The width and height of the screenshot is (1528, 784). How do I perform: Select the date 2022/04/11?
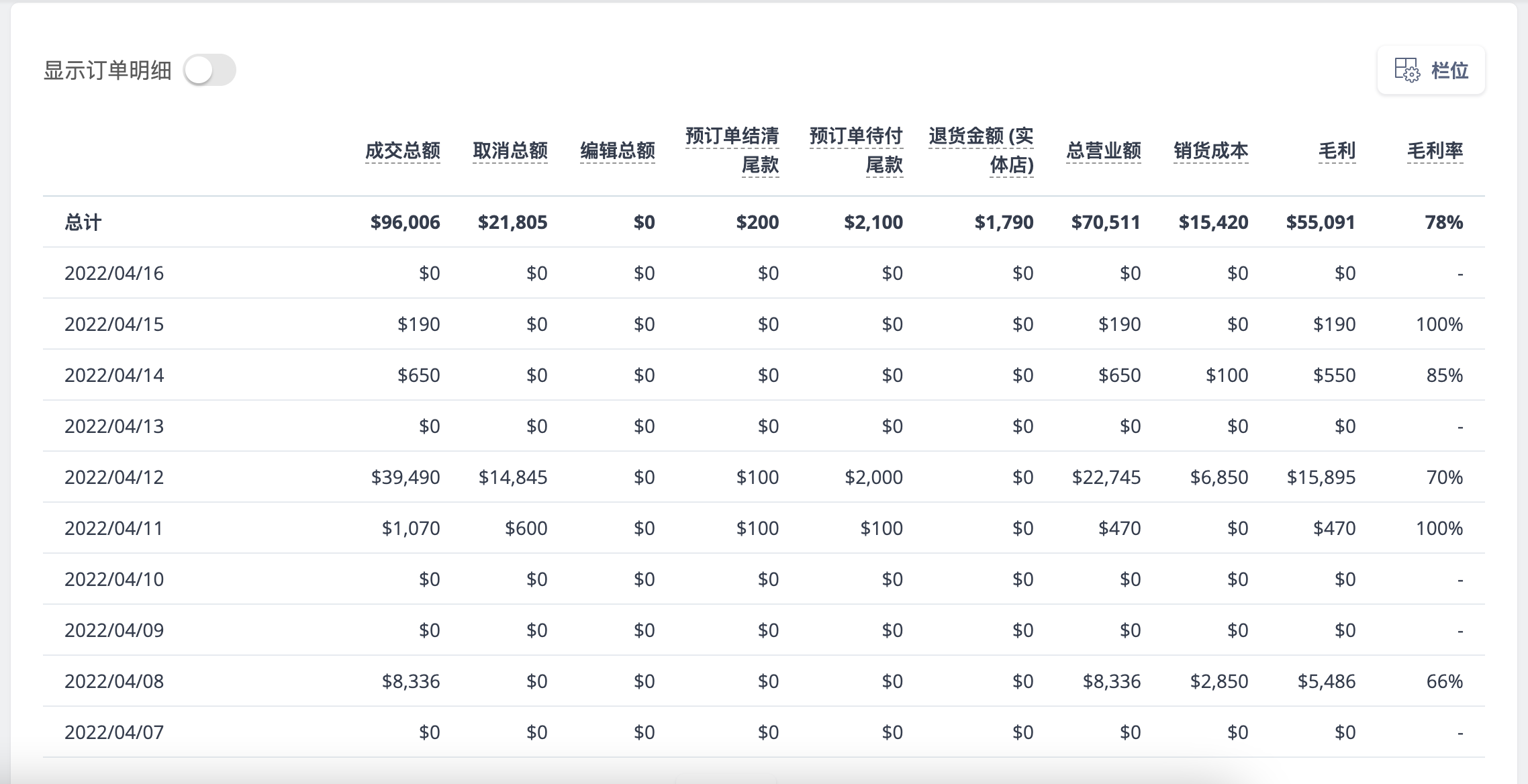coord(114,528)
